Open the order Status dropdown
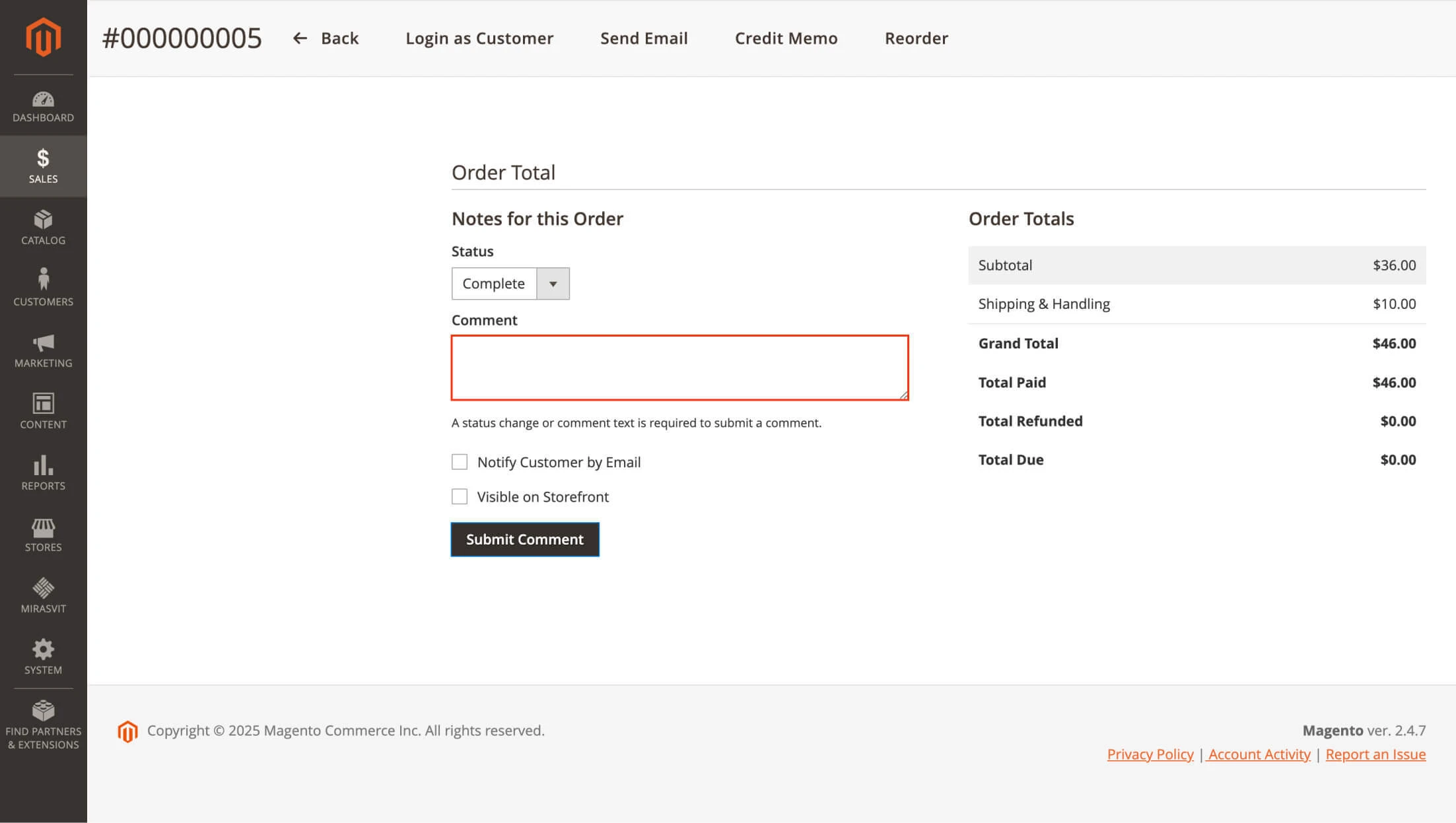Viewport: 1456px width, 823px height. pos(553,283)
